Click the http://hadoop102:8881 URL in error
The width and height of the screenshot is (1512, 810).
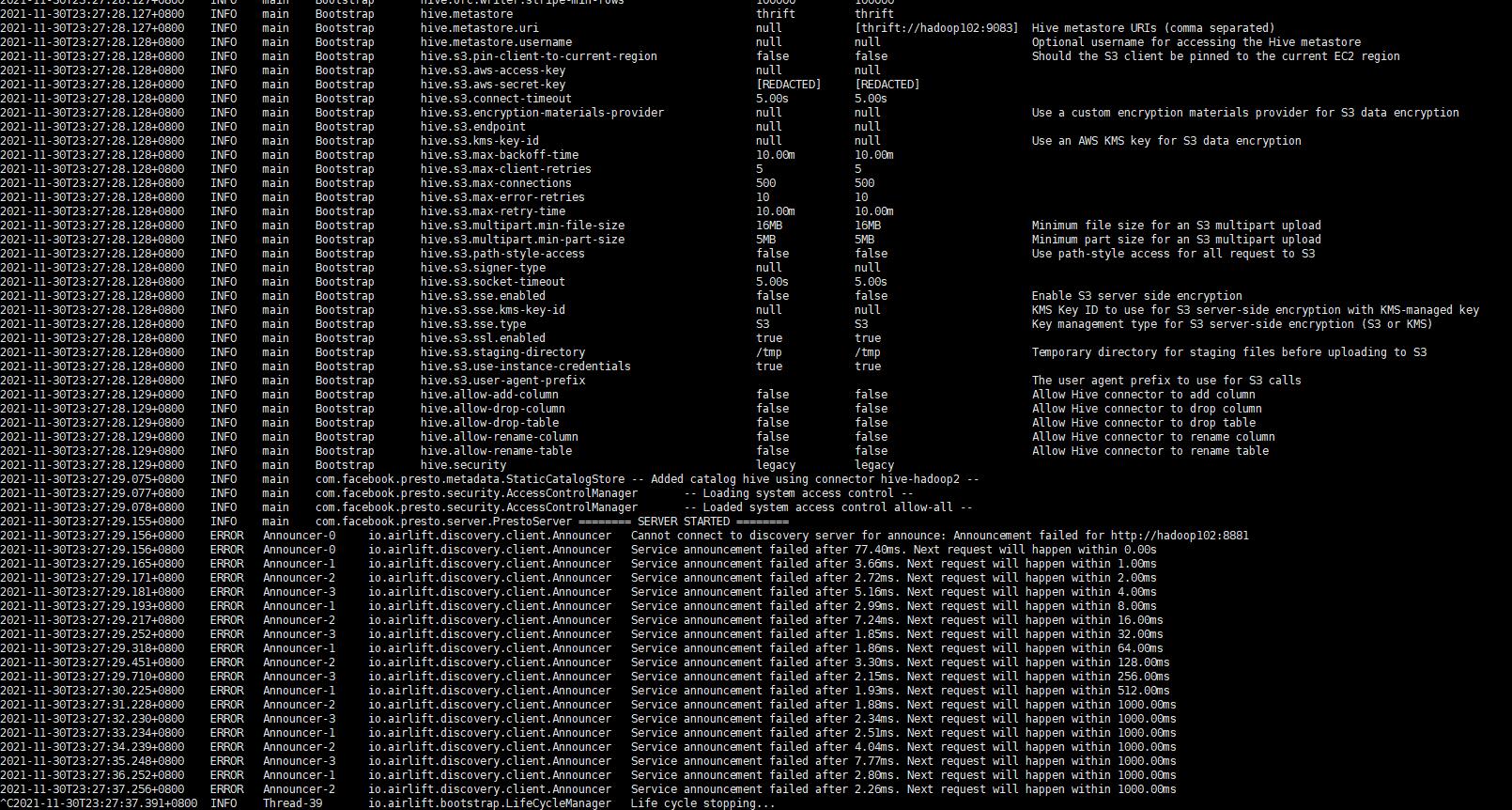1180,536
